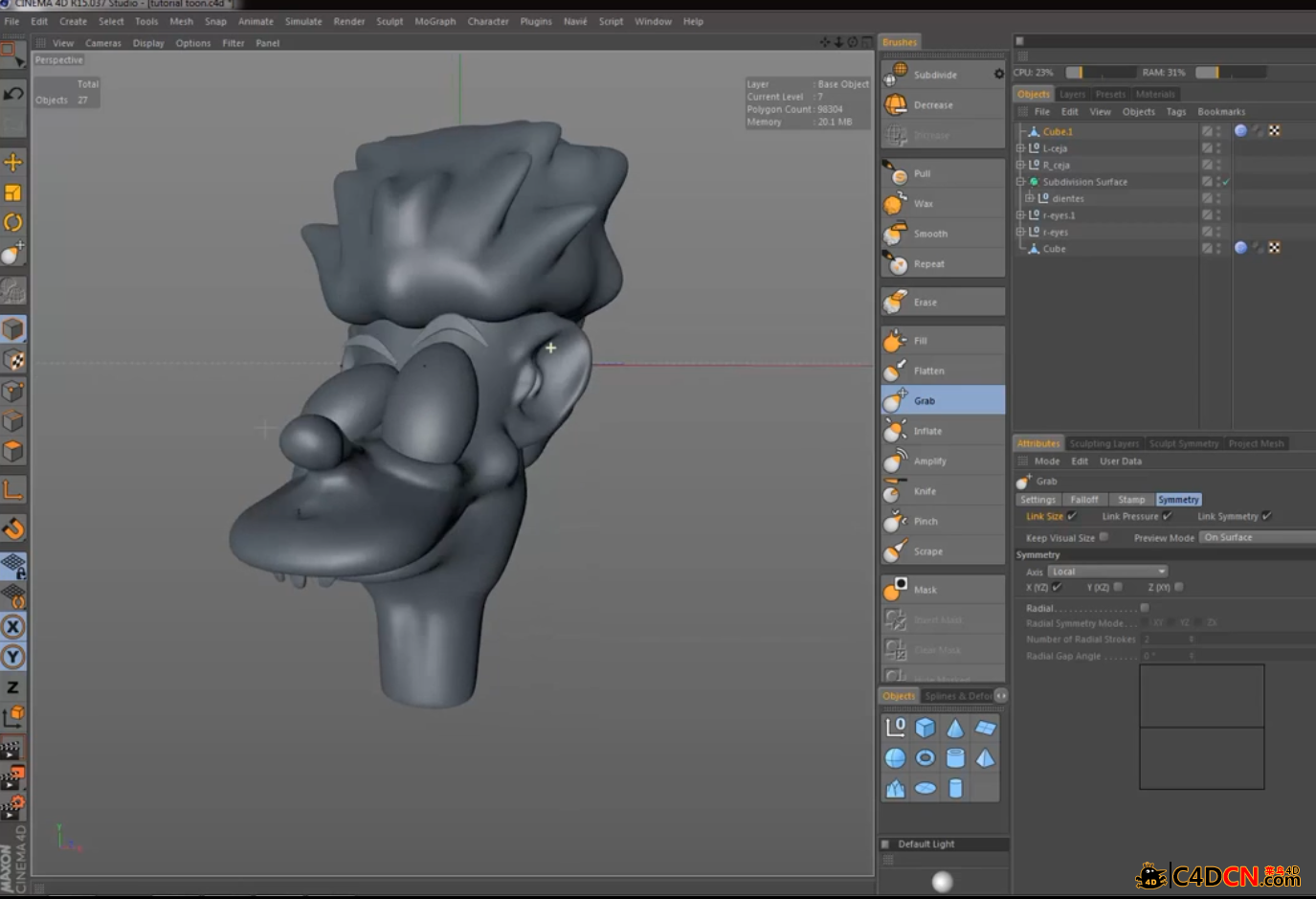The height and width of the screenshot is (899, 1316).
Task: Select the Scrape sculpt brush
Action: (x=943, y=551)
